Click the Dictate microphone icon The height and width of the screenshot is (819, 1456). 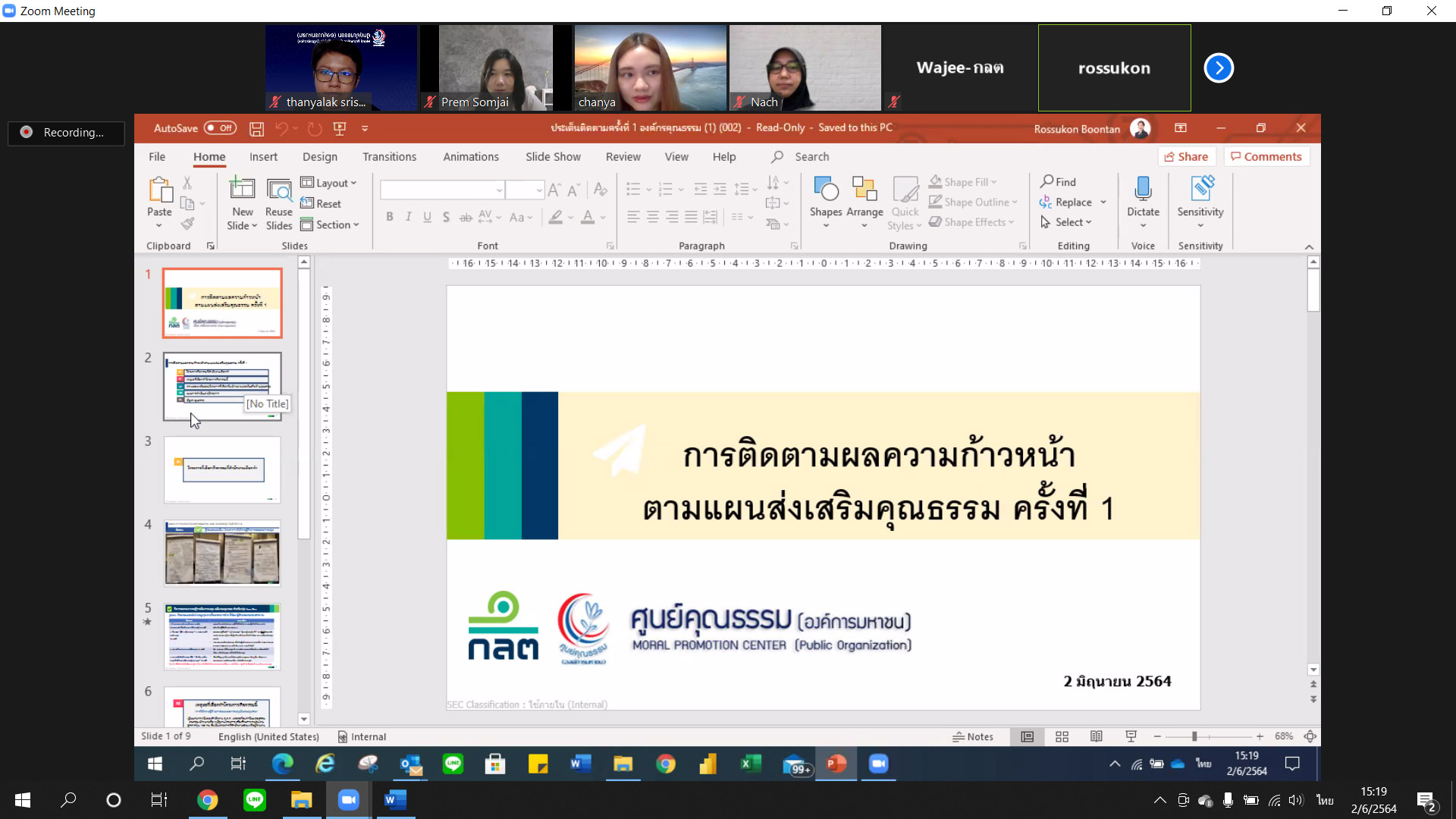(x=1143, y=189)
